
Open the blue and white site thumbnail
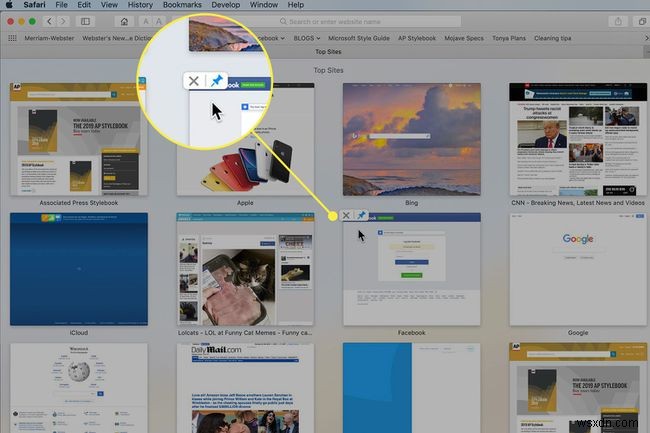[x=412, y=388]
